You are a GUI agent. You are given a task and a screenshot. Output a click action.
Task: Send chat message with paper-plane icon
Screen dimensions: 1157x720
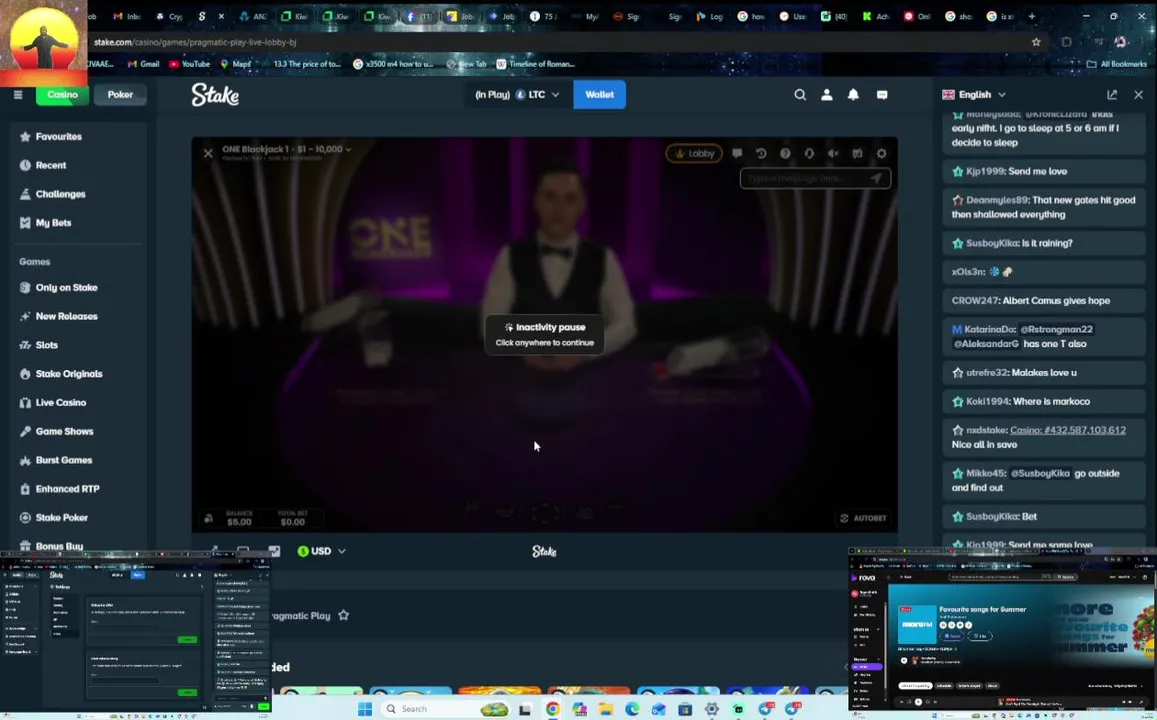[x=876, y=179]
